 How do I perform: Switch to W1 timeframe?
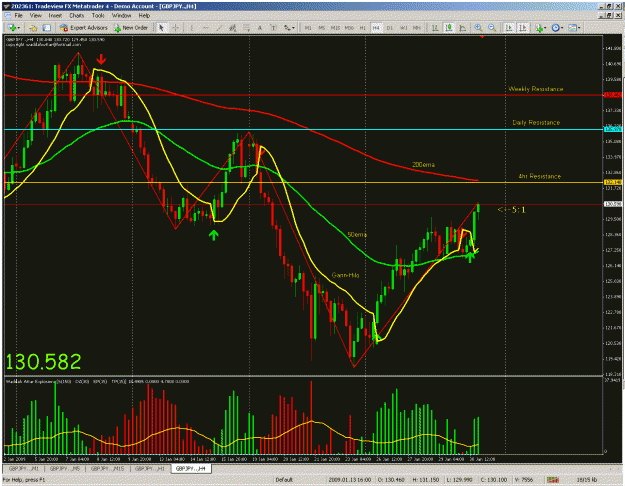(403, 28)
